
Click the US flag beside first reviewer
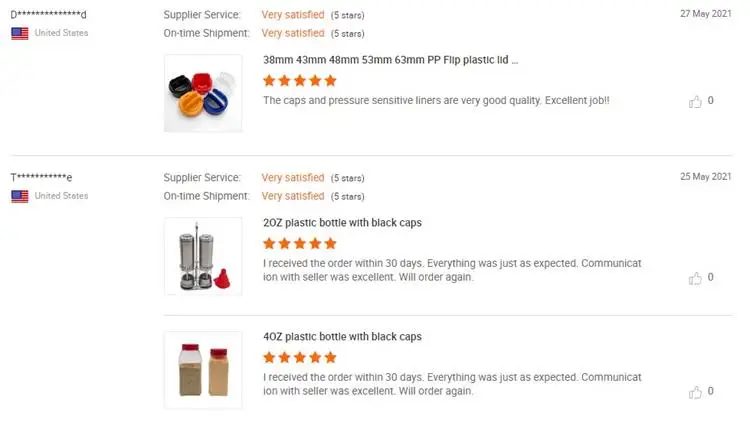pos(19,33)
